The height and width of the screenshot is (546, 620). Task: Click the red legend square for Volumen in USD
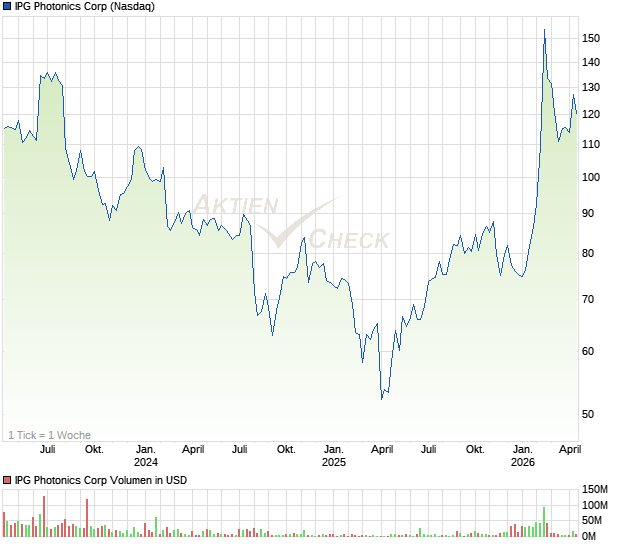point(7,480)
